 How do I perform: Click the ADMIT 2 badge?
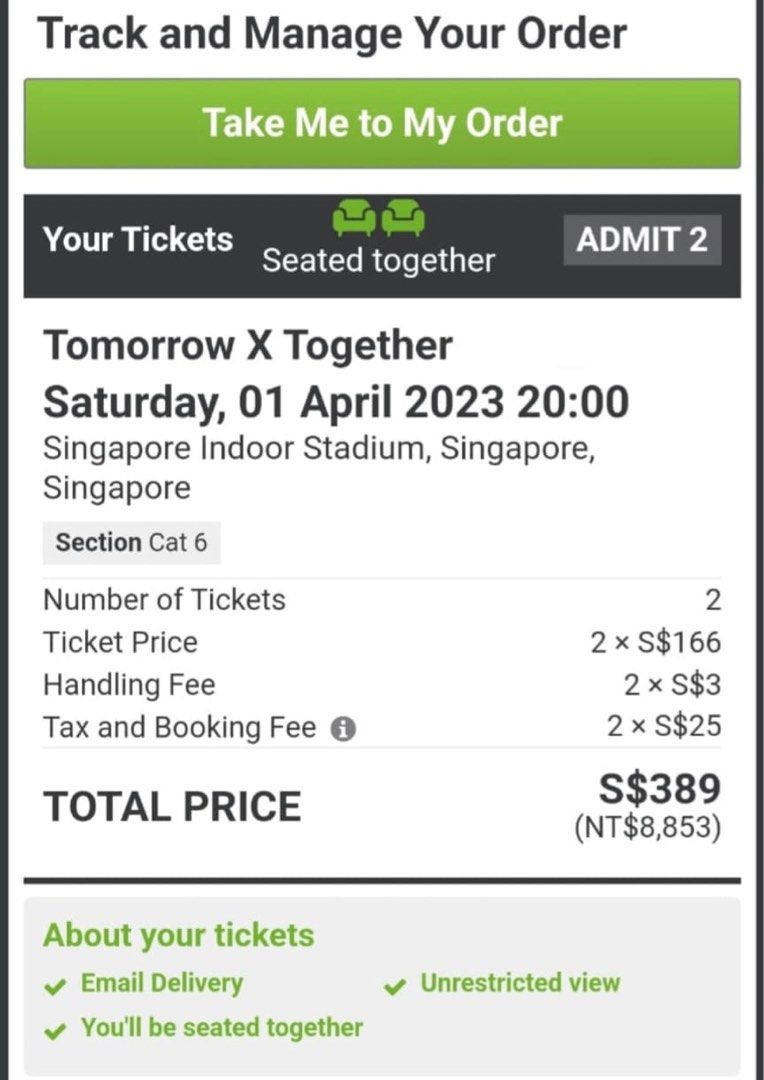[642, 239]
